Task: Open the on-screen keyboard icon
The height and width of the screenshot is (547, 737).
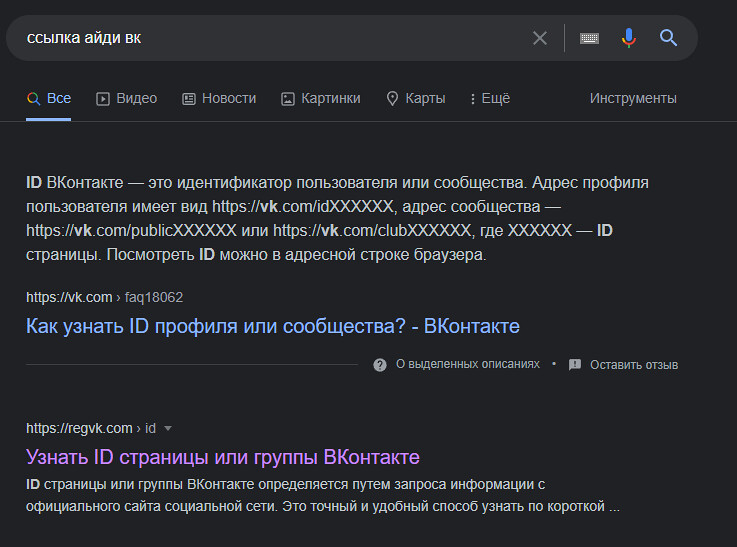Action: tap(589, 38)
